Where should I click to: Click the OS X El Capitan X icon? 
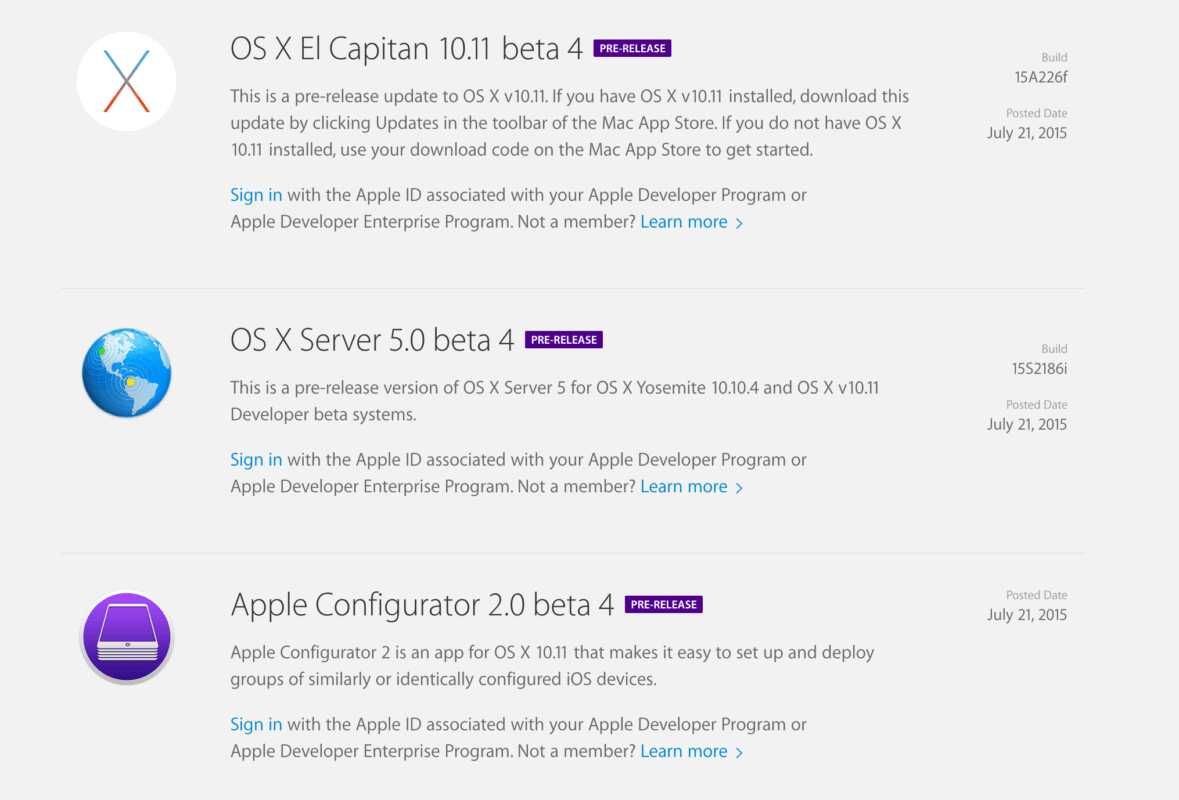pyautogui.click(x=127, y=81)
